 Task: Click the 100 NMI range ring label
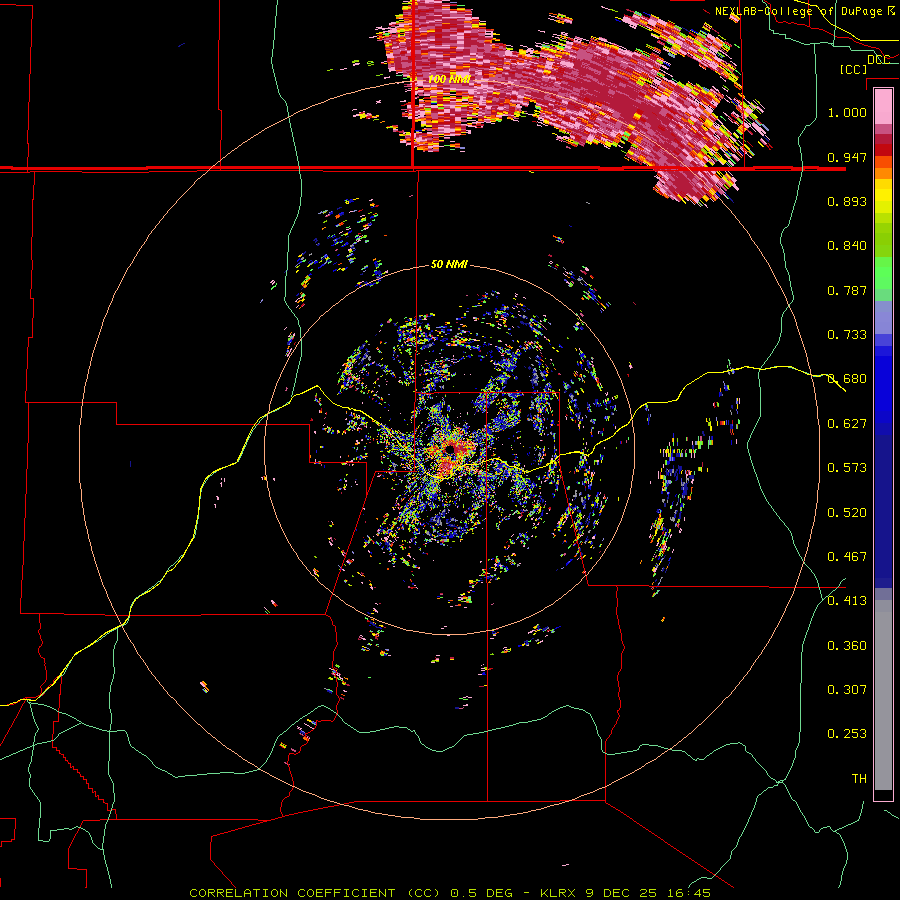coord(449,79)
